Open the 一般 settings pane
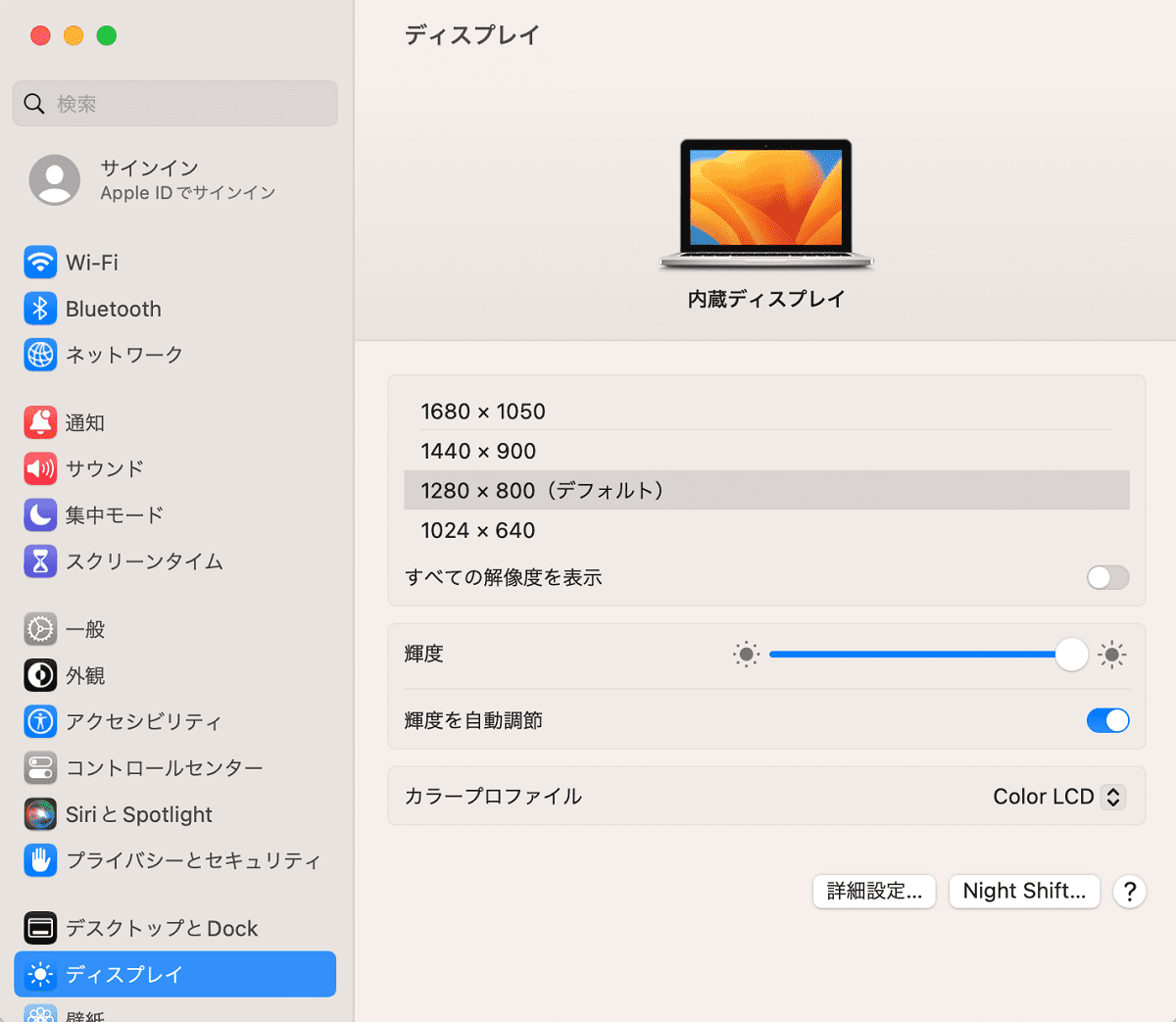The height and width of the screenshot is (1022, 1176). 175,629
